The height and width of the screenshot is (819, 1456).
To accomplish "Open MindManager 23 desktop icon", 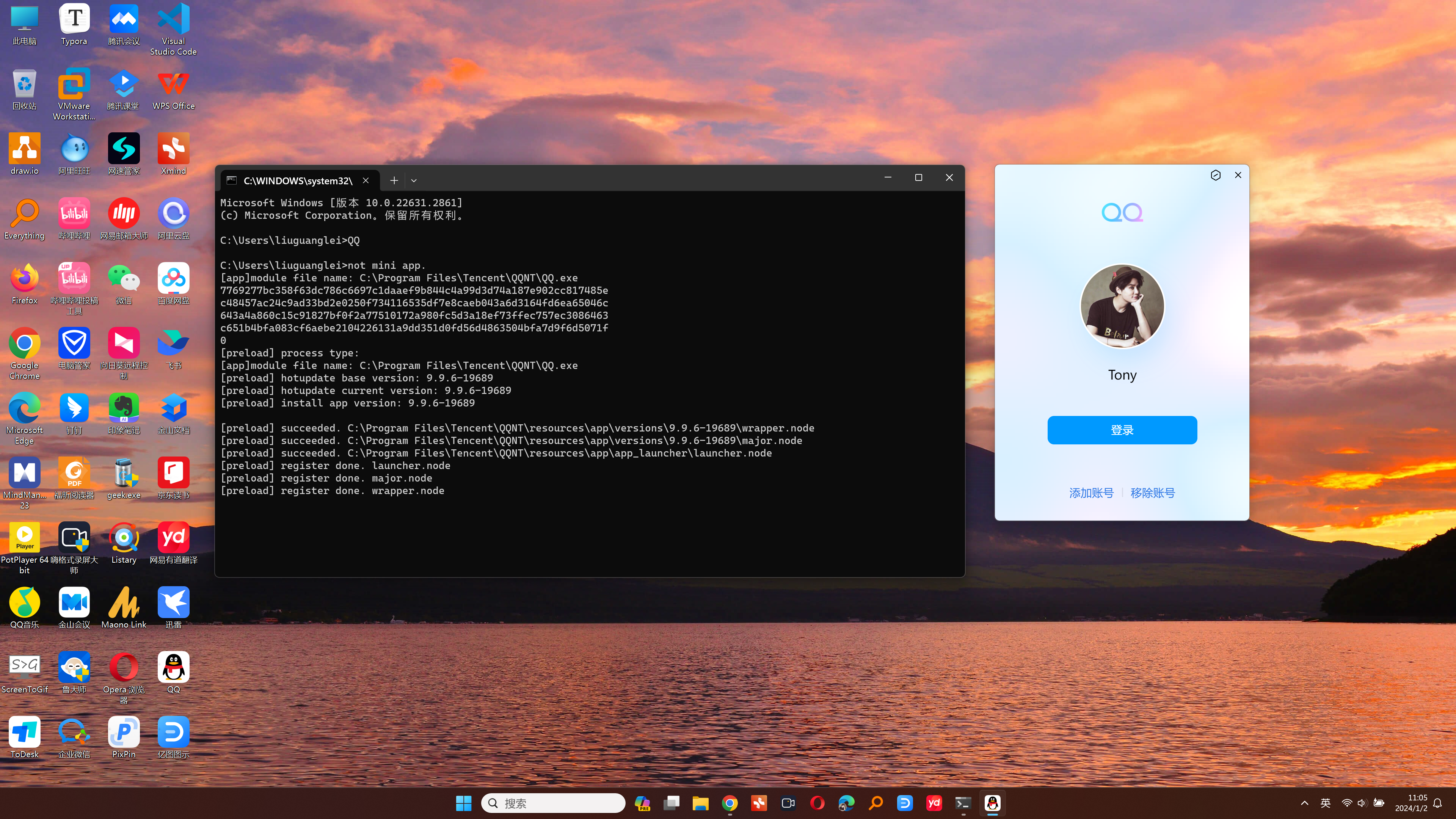I will tap(24, 484).
